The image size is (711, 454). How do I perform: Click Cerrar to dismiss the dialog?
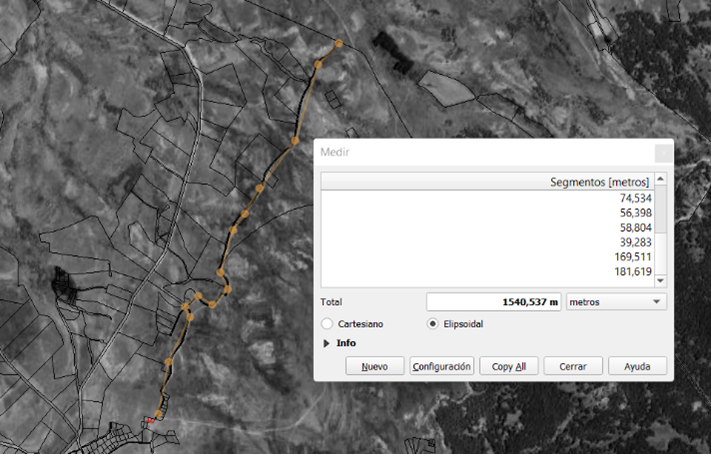point(573,366)
